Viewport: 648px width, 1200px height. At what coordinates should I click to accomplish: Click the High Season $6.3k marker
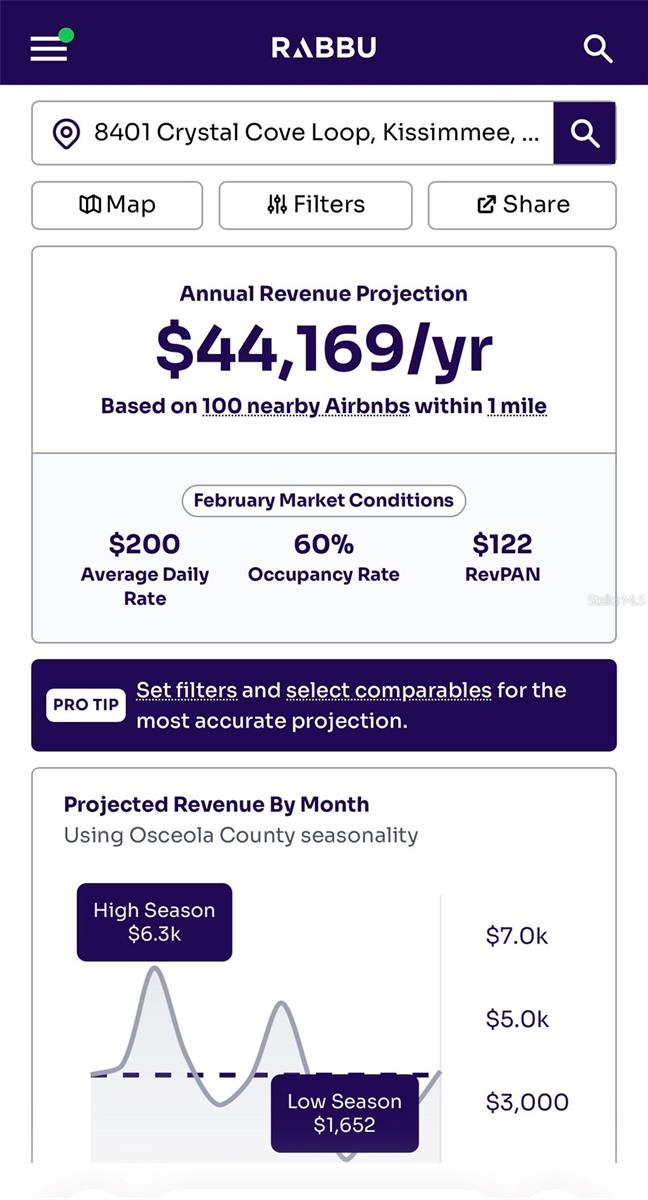(154, 922)
